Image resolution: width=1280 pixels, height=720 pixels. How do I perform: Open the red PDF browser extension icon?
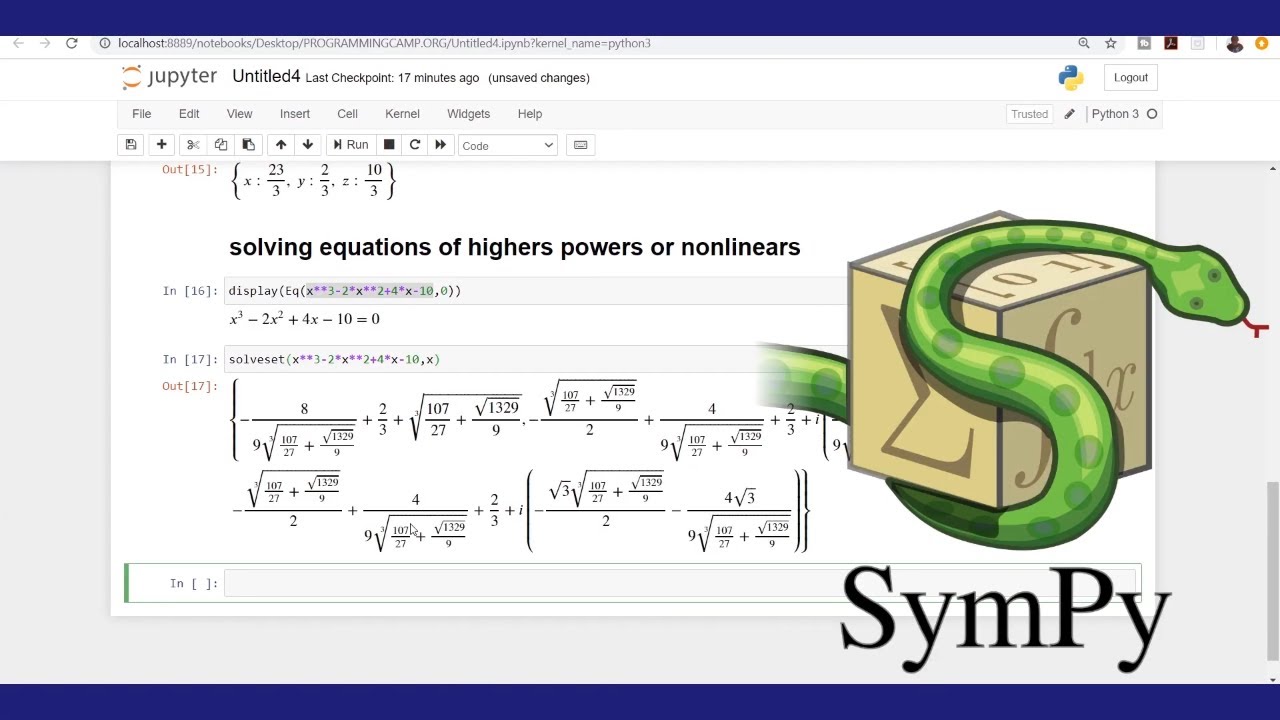click(x=1171, y=43)
